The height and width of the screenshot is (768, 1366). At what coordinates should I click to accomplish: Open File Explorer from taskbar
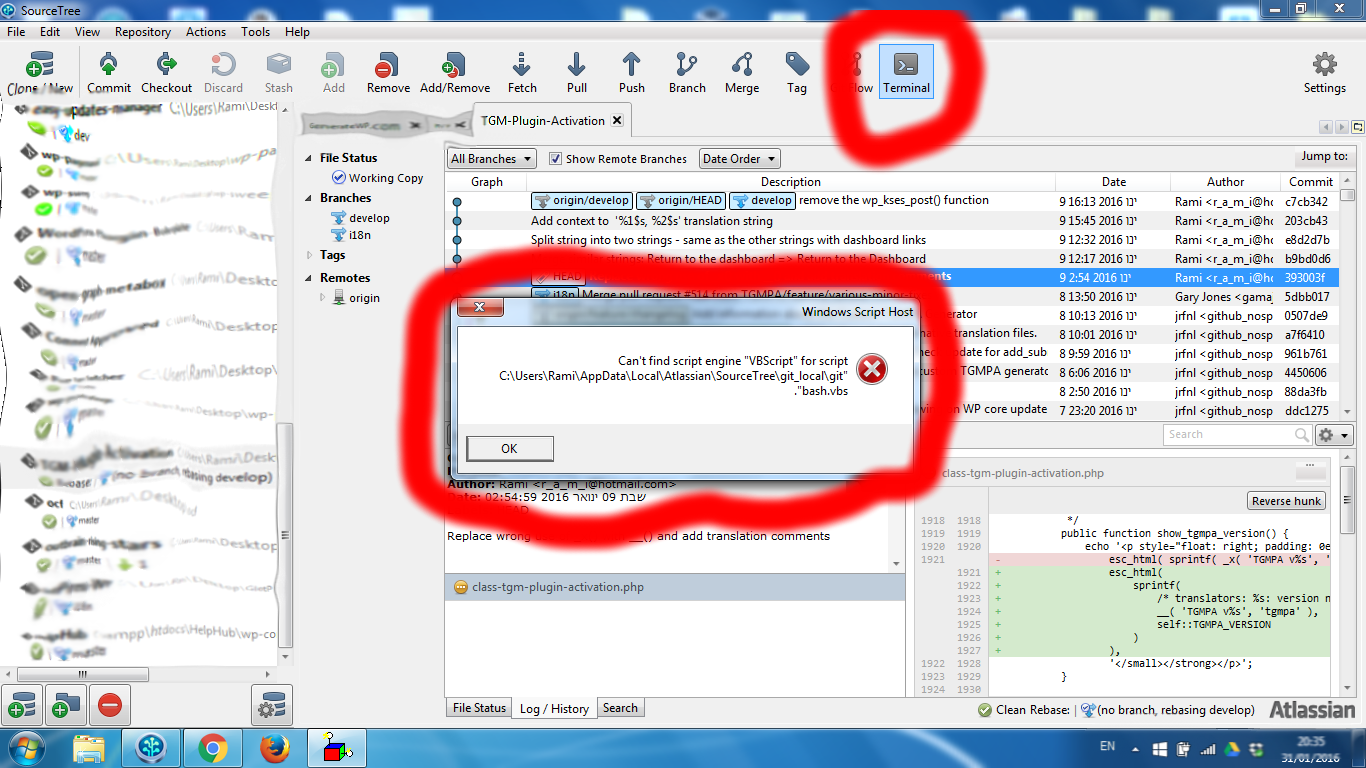89,748
